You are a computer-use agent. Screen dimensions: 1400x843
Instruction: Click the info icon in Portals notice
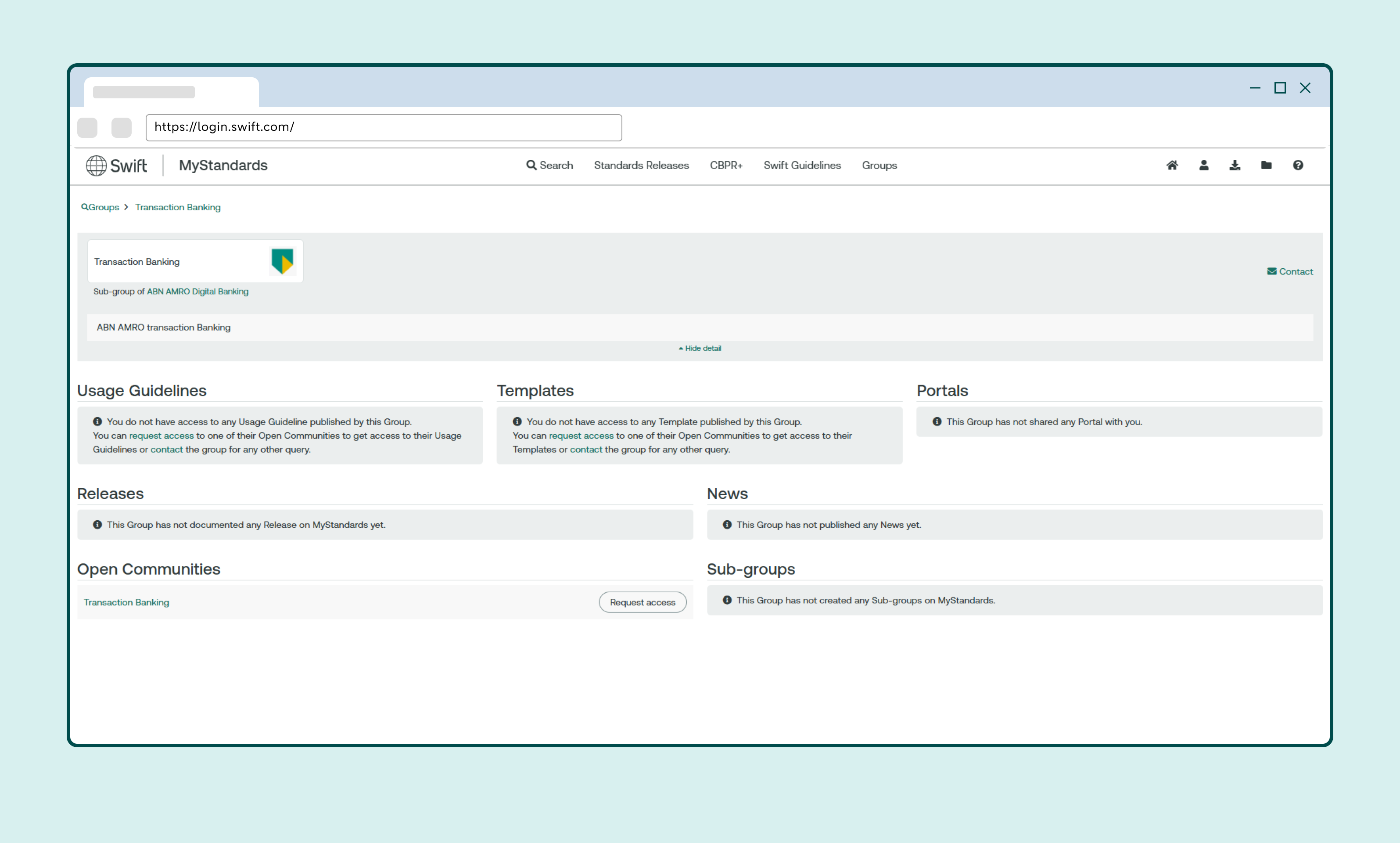pyautogui.click(x=937, y=421)
